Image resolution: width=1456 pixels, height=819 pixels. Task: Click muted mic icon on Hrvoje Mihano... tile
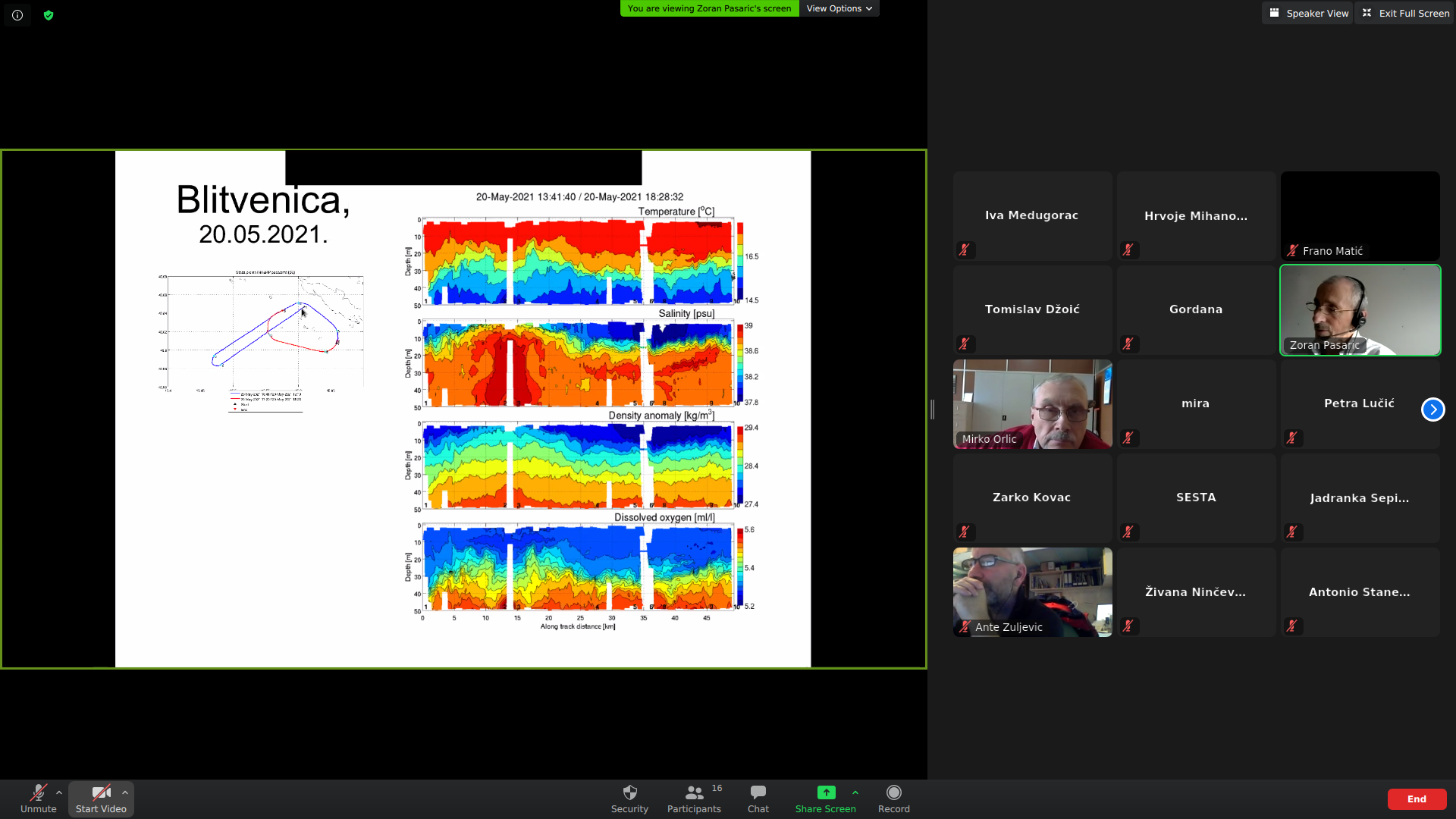(1128, 249)
